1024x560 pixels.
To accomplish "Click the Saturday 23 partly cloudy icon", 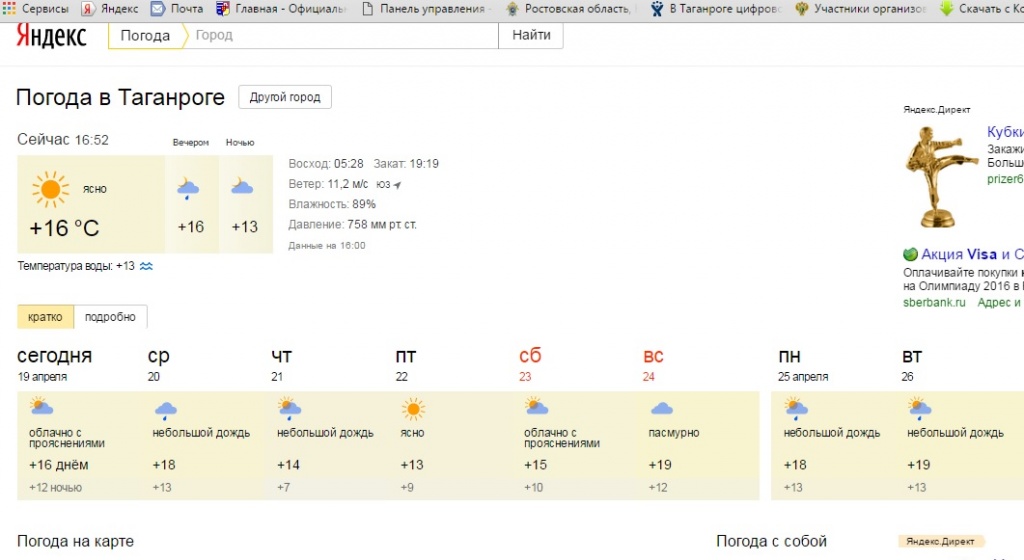I will pos(536,407).
